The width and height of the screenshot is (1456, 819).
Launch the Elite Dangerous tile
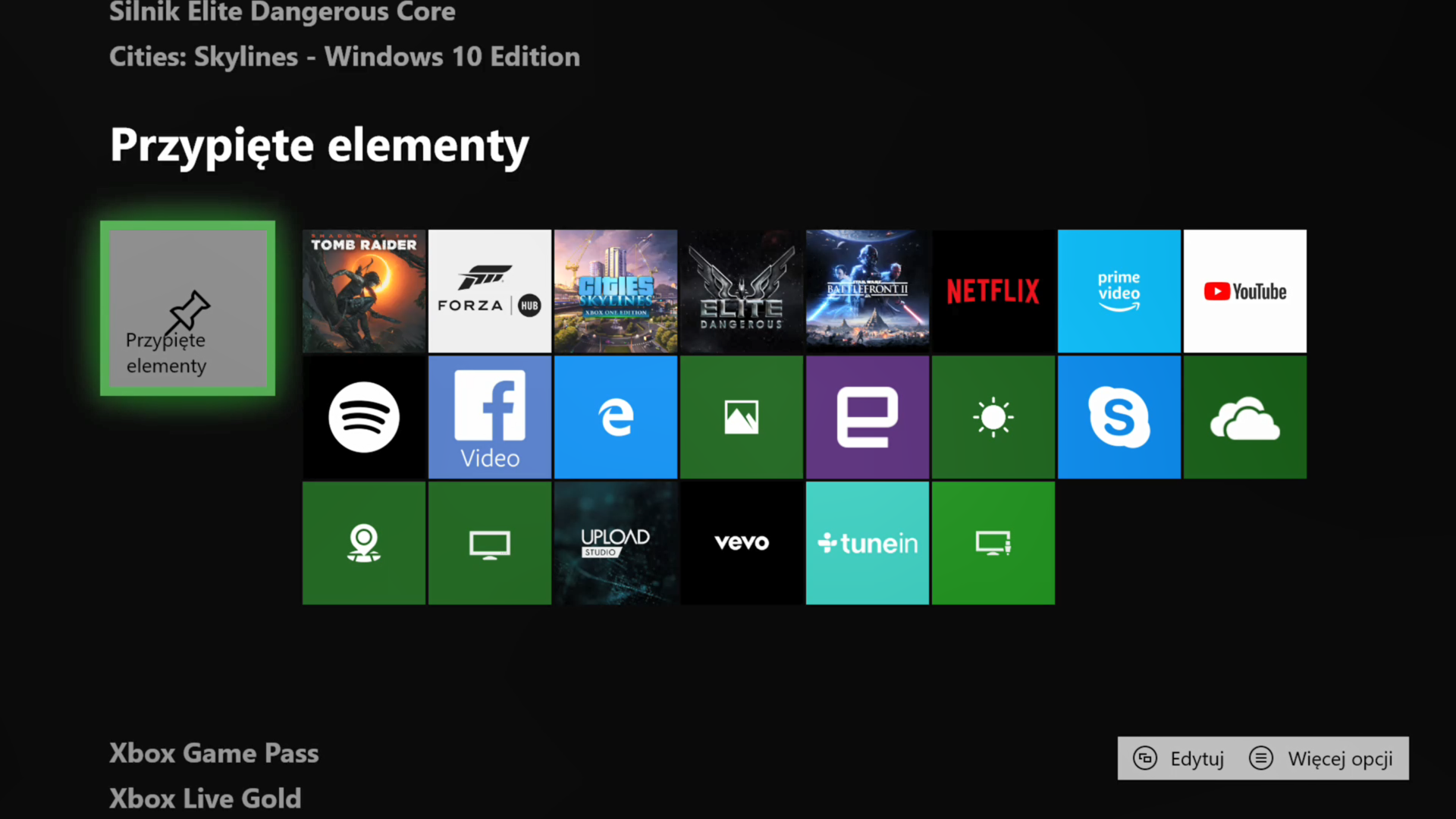coord(742,291)
